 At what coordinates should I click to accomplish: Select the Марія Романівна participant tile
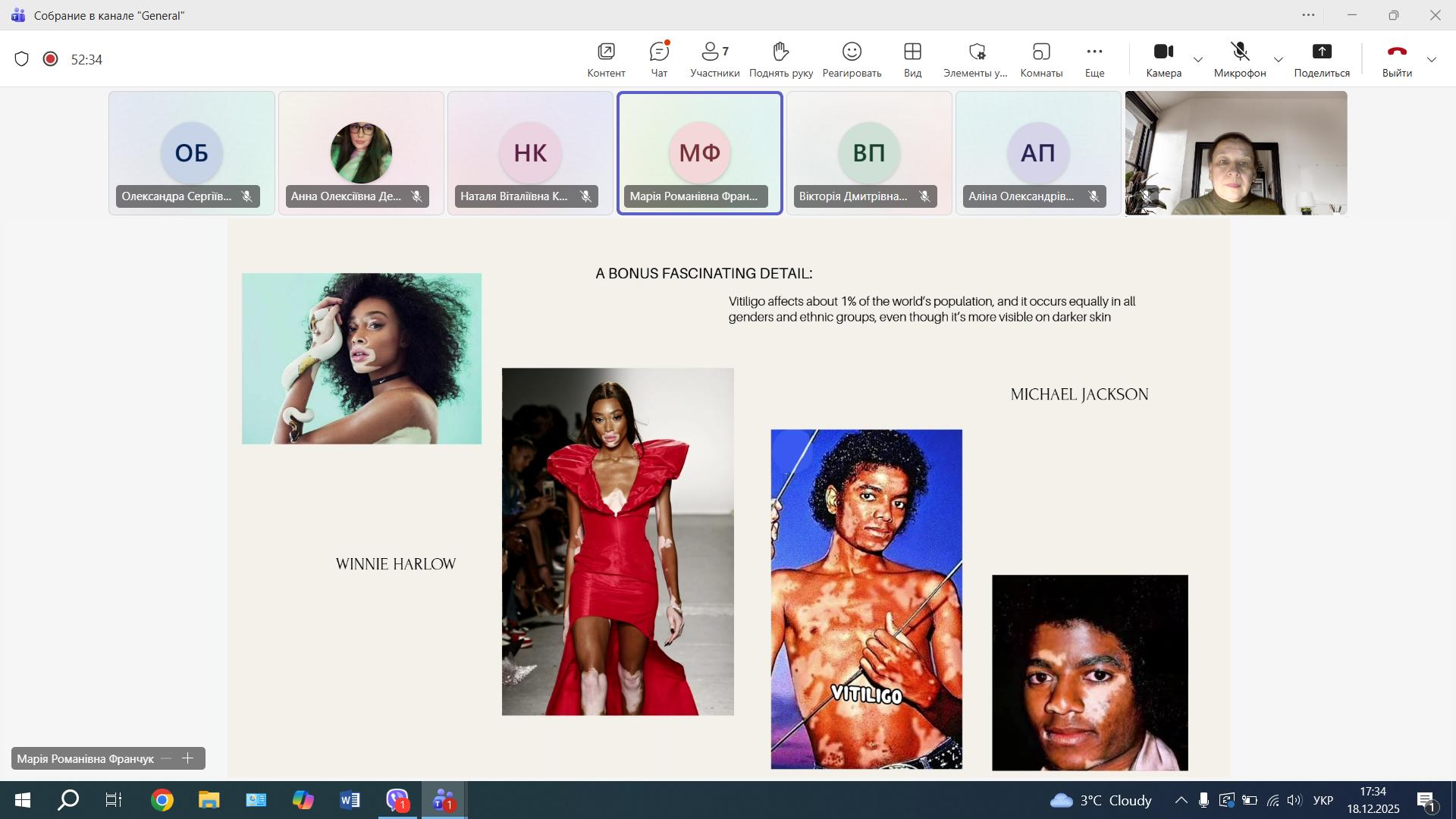tap(699, 153)
